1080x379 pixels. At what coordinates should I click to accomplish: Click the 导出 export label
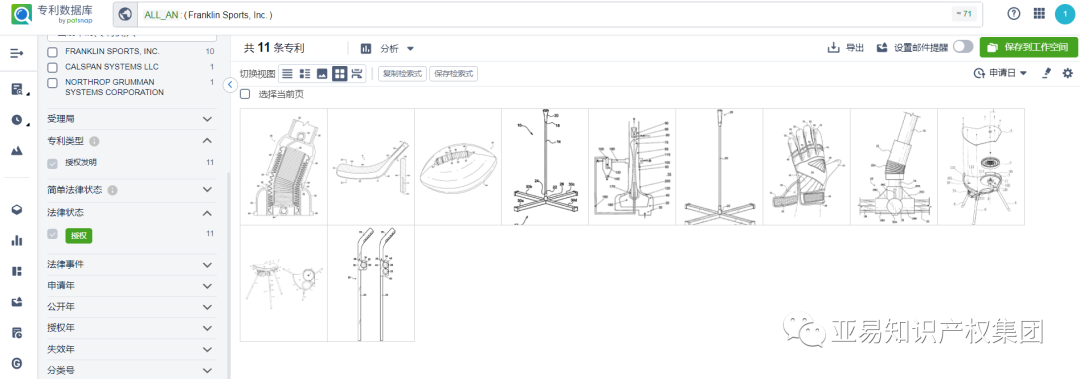pyautogui.click(x=855, y=48)
